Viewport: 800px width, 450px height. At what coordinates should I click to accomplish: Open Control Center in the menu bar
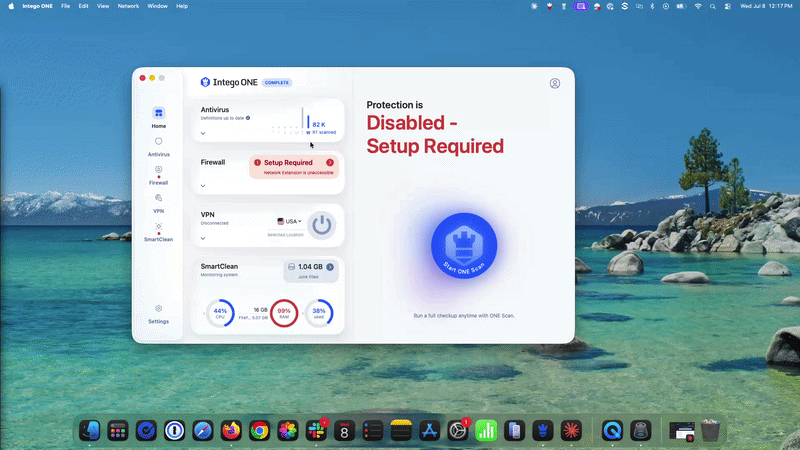point(728,6)
